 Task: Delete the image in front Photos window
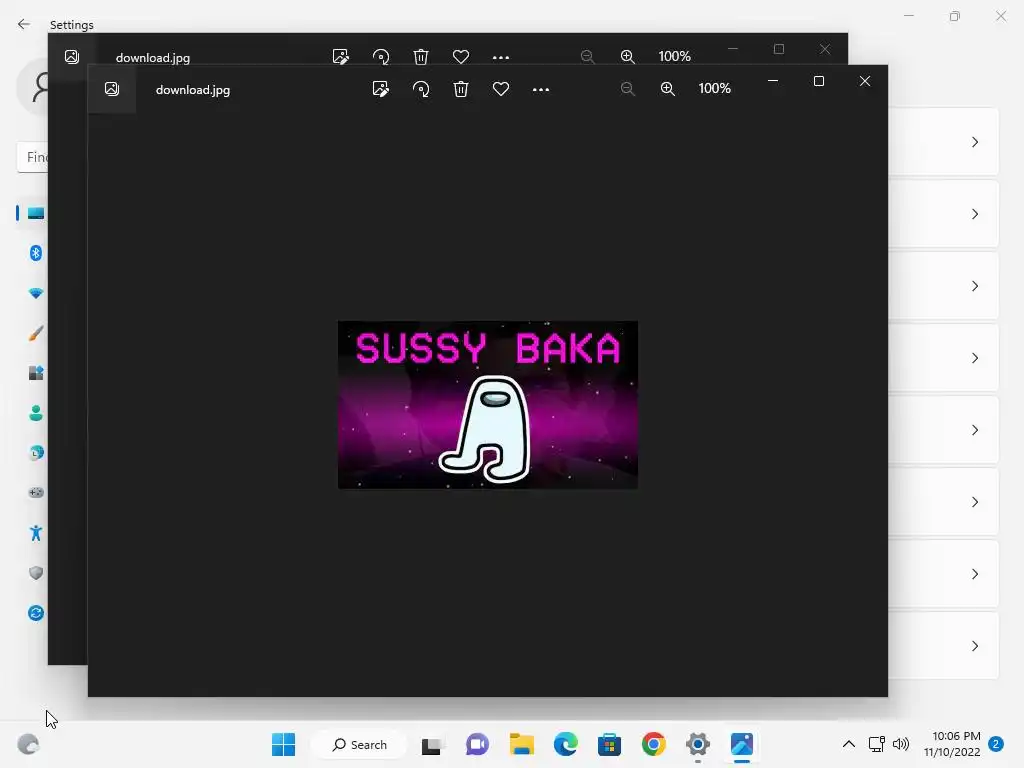(x=461, y=89)
